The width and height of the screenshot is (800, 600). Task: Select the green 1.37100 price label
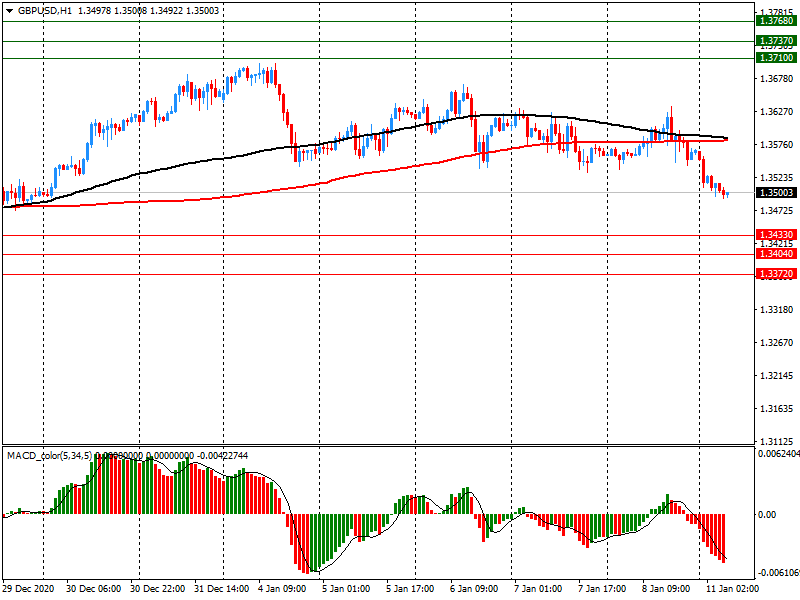coord(776,59)
